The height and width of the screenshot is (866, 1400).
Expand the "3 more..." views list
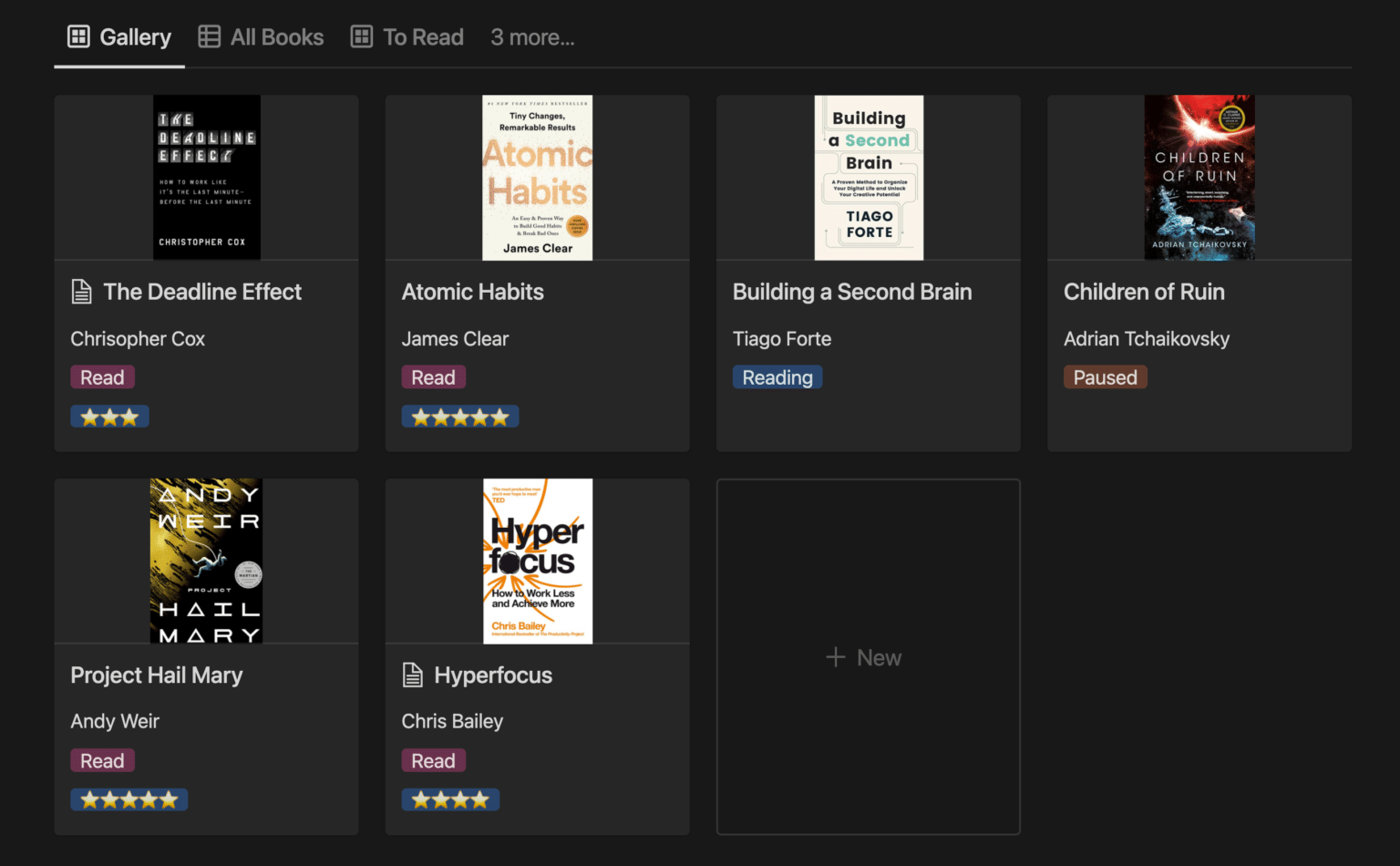tap(532, 36)
